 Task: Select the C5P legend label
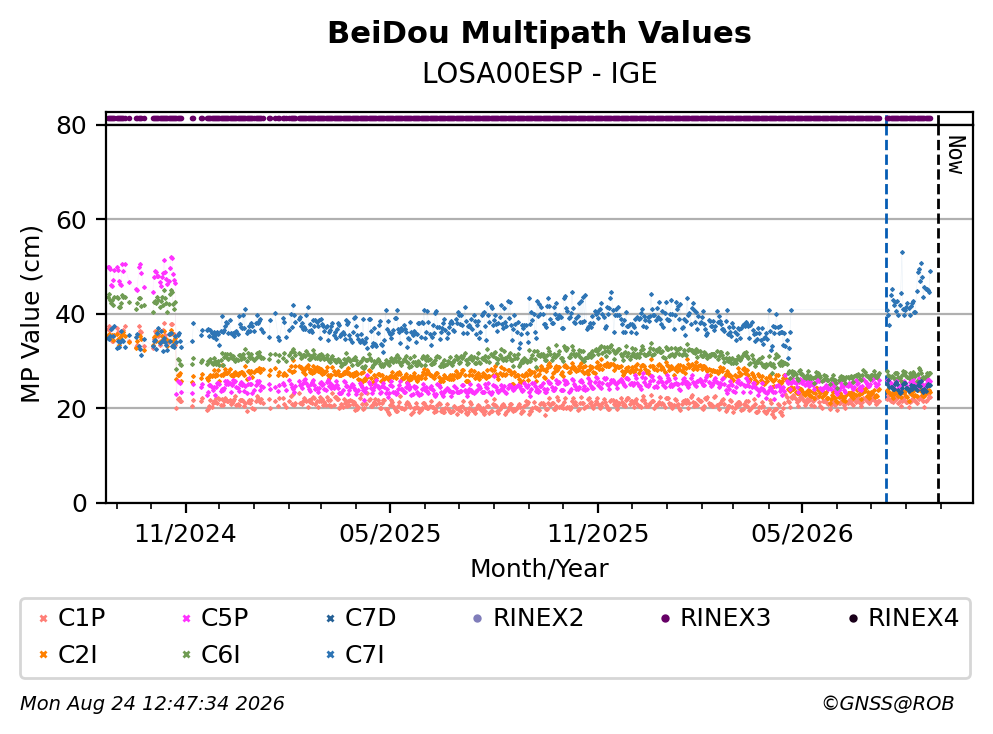click(225, 617)
